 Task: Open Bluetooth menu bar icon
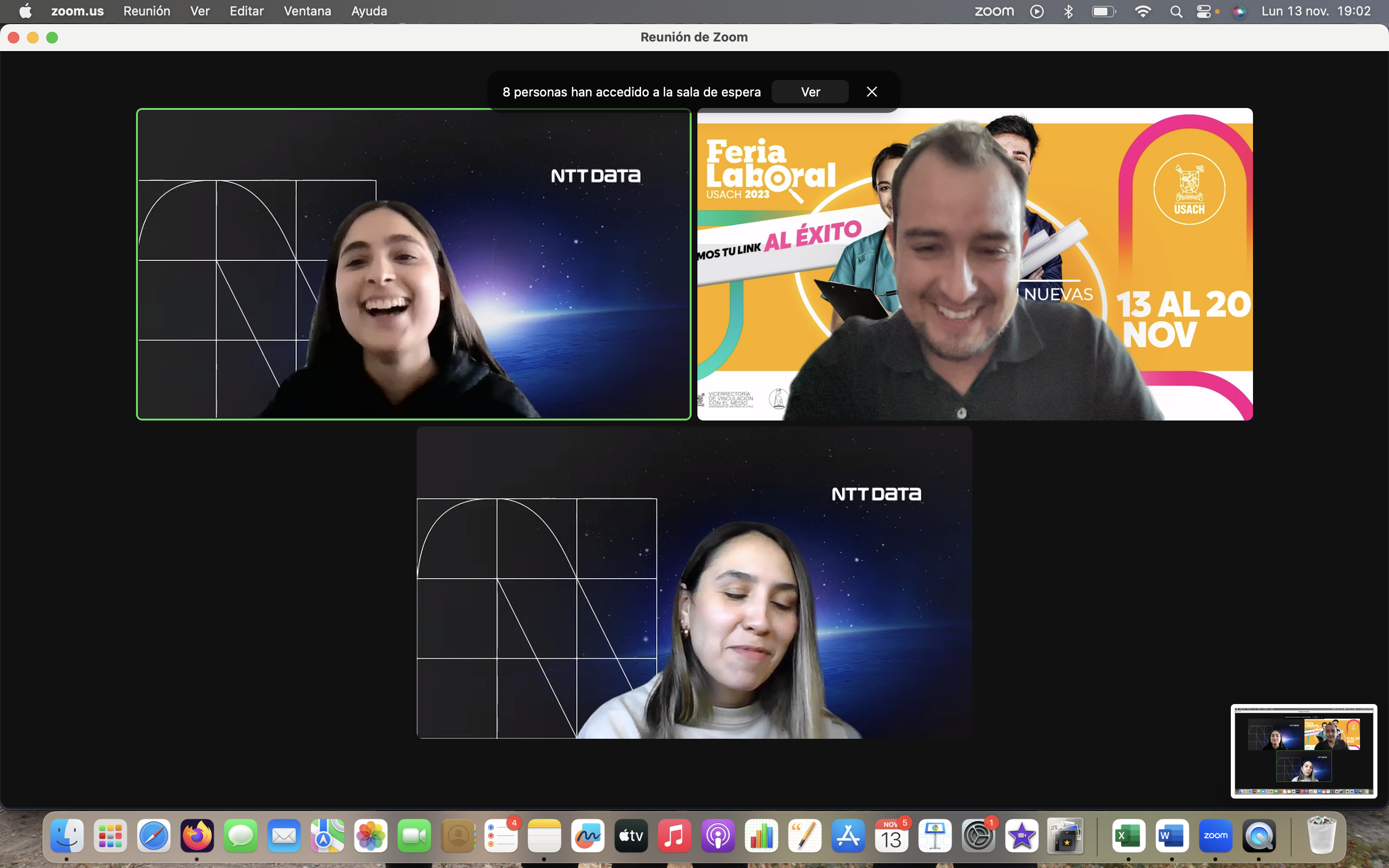tap(1068, 11)
